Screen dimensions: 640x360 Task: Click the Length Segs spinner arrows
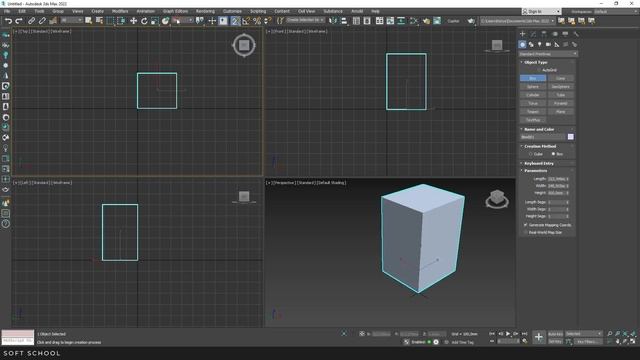568,202
